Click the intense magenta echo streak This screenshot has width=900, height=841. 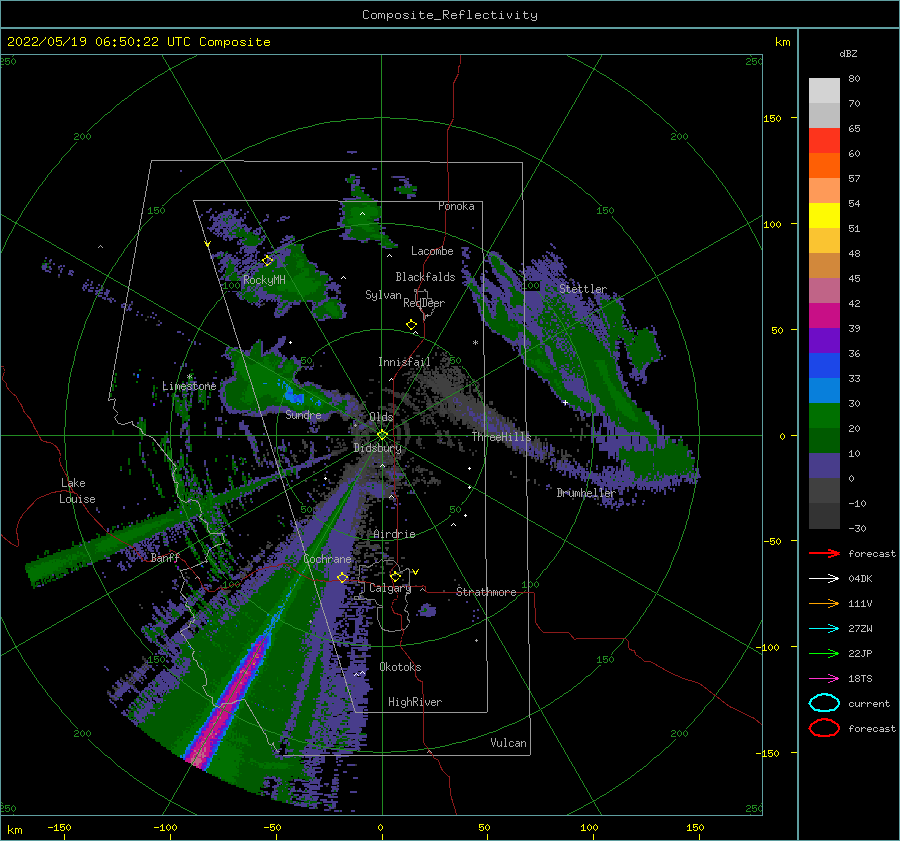[231, 699]
